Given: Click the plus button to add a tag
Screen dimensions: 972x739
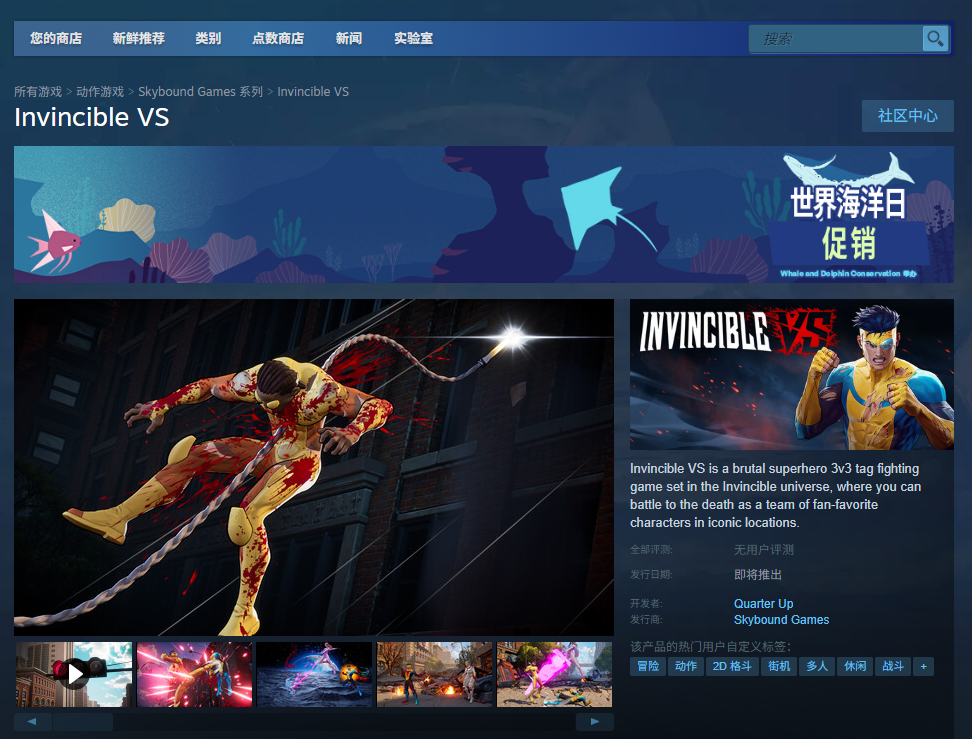Looking at the screenshot, I should tap(923, 666).
